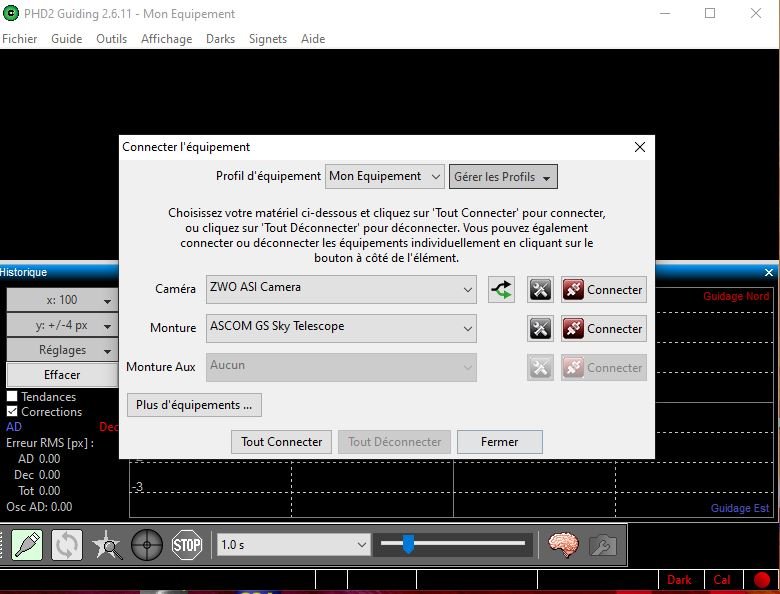Image resolution: width=780 pixels, height=594 pixels.
Task: Click the Fermer button
Action: click(x=499, y=442)
